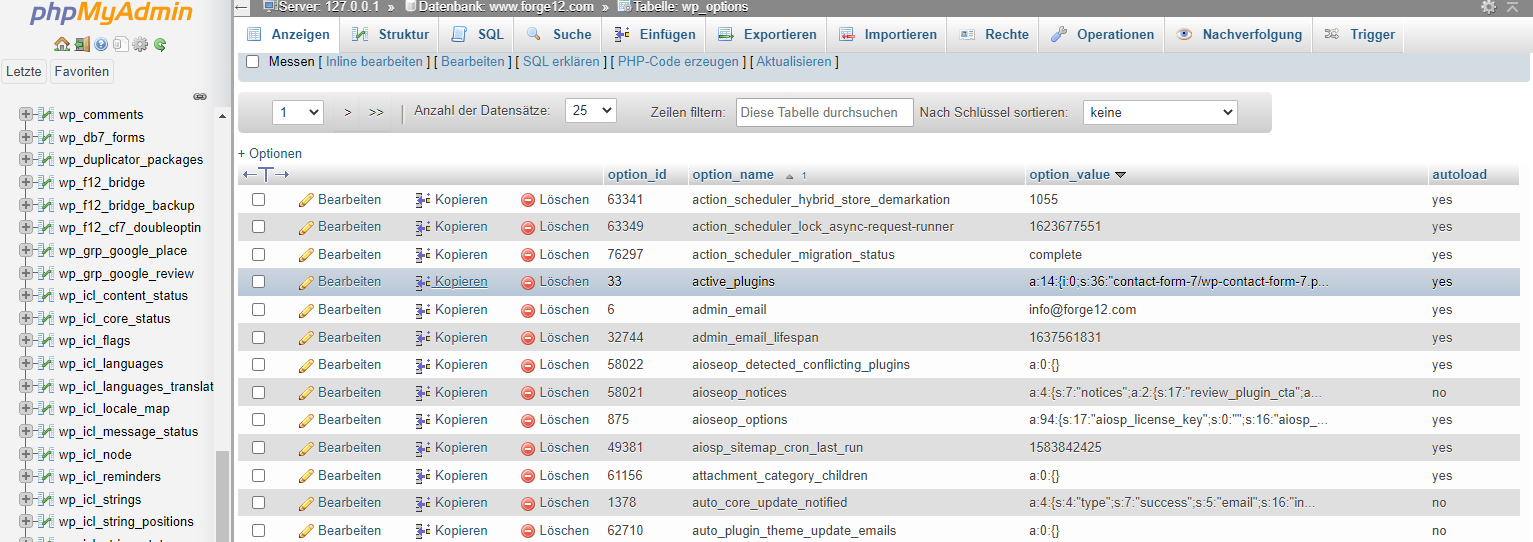Open page settings gear at top right

(x=1488, y=7)
